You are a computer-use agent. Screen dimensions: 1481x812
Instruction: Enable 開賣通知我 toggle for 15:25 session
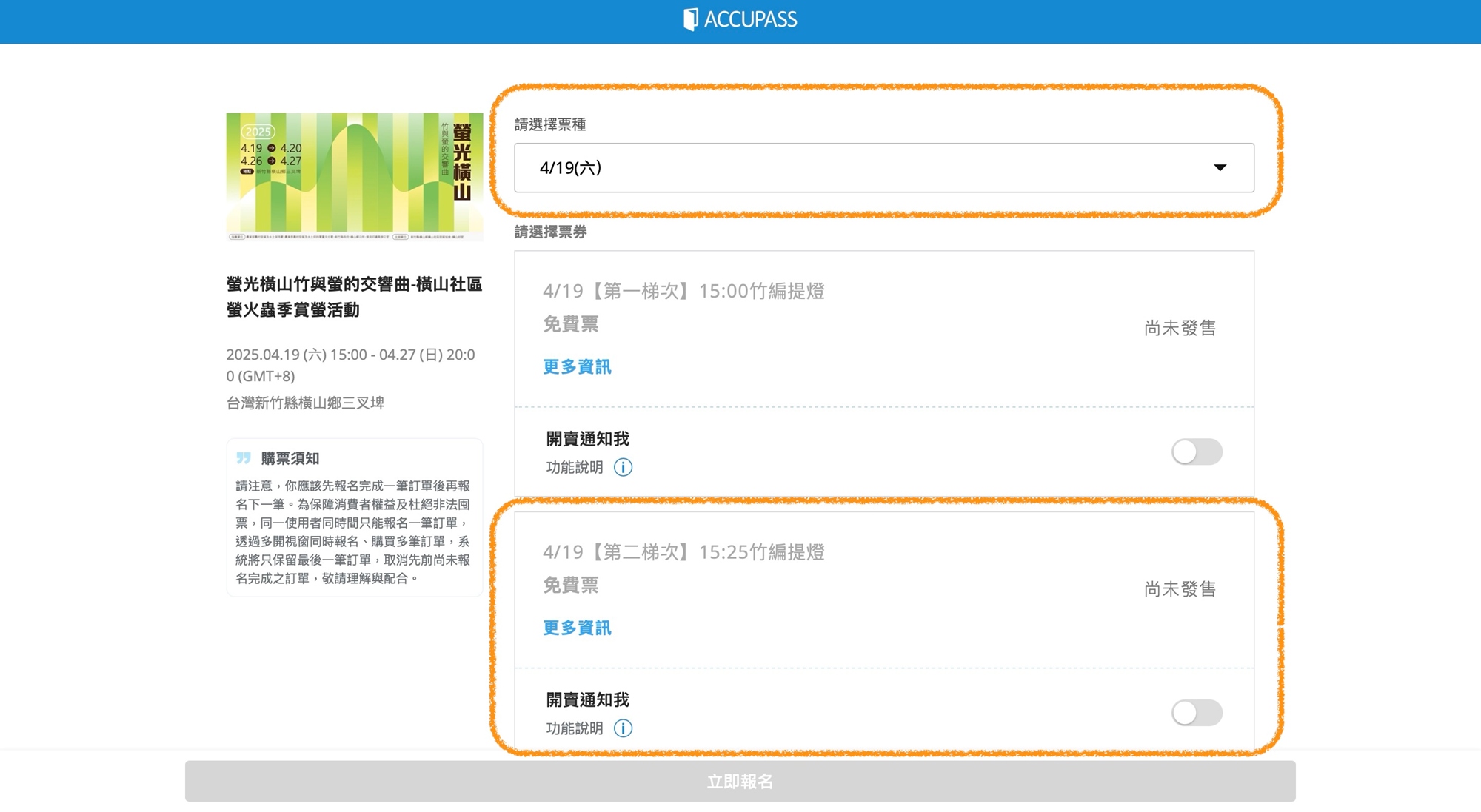(1196, 713)
